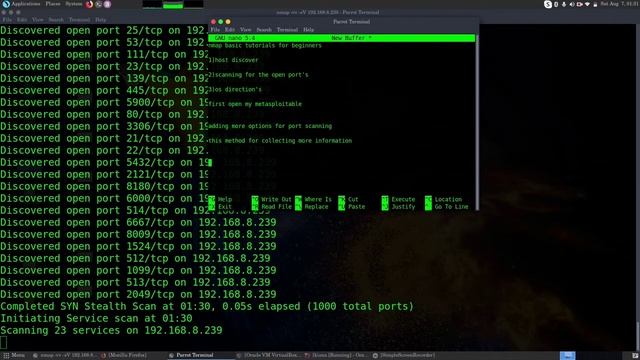Click the line '2)scanning for the open port's'

click(259, 75)
